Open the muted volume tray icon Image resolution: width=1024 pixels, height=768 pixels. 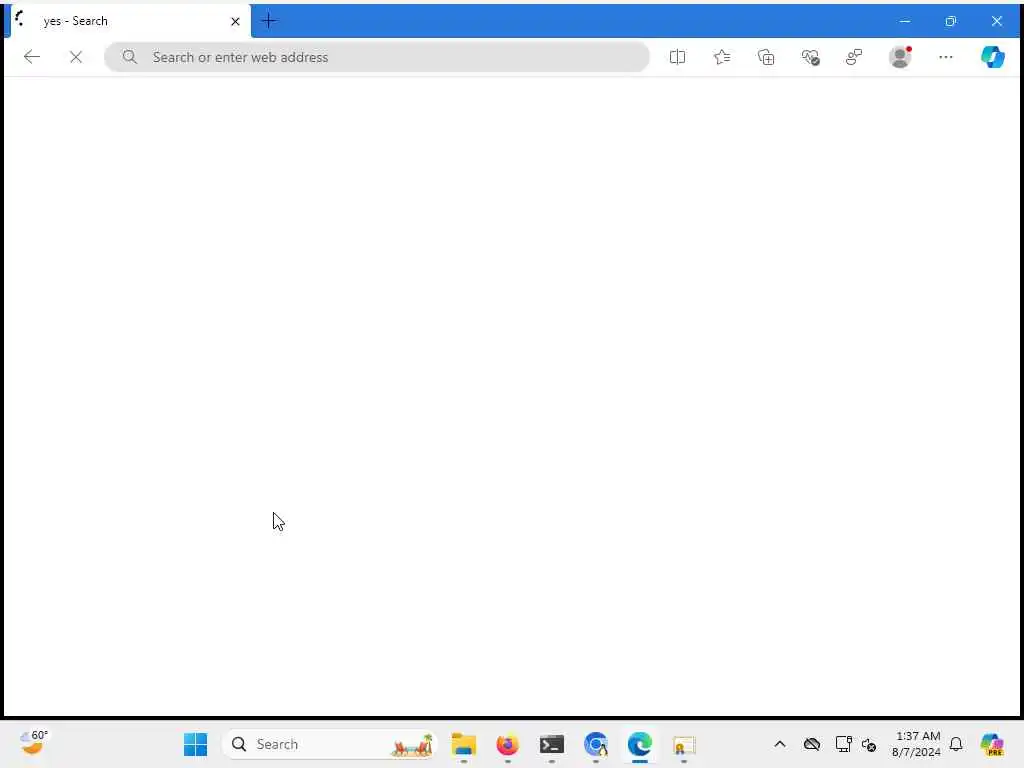click(x=869, y=744)
